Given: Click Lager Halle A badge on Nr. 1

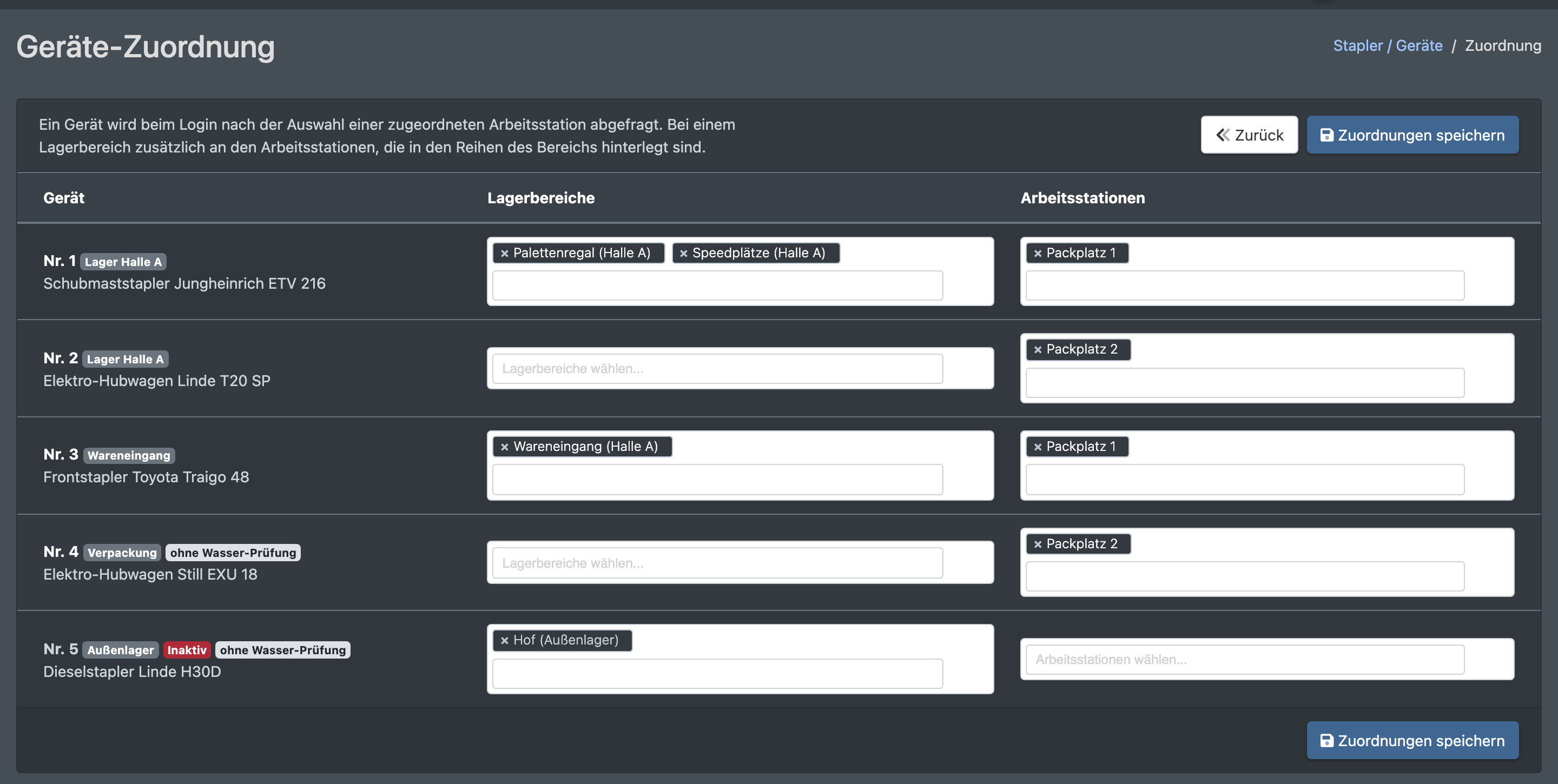Looking at the screenshot, I should (x=123, y=262).
